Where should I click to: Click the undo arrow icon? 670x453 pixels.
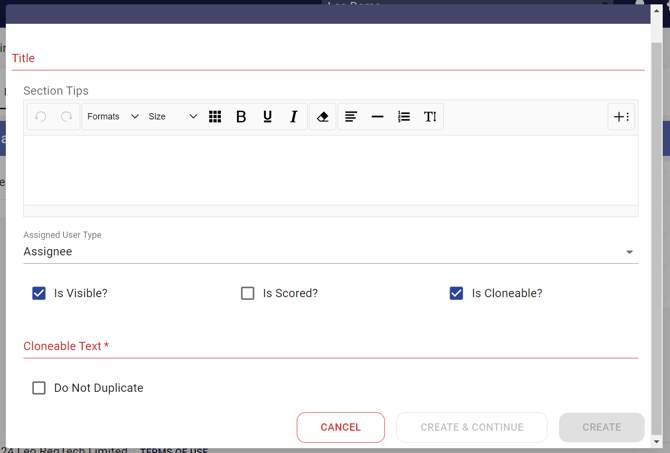pos(41,117)
